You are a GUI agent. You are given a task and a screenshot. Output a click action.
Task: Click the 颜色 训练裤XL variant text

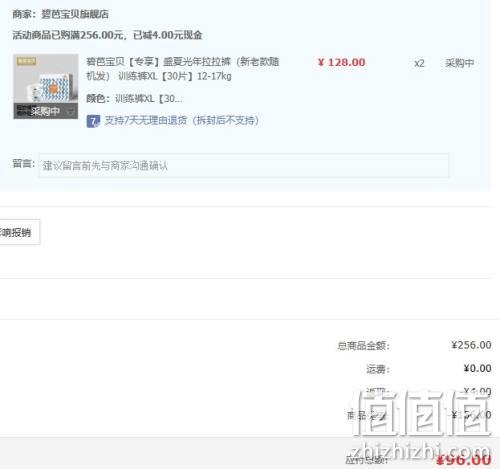click(134, 99)
